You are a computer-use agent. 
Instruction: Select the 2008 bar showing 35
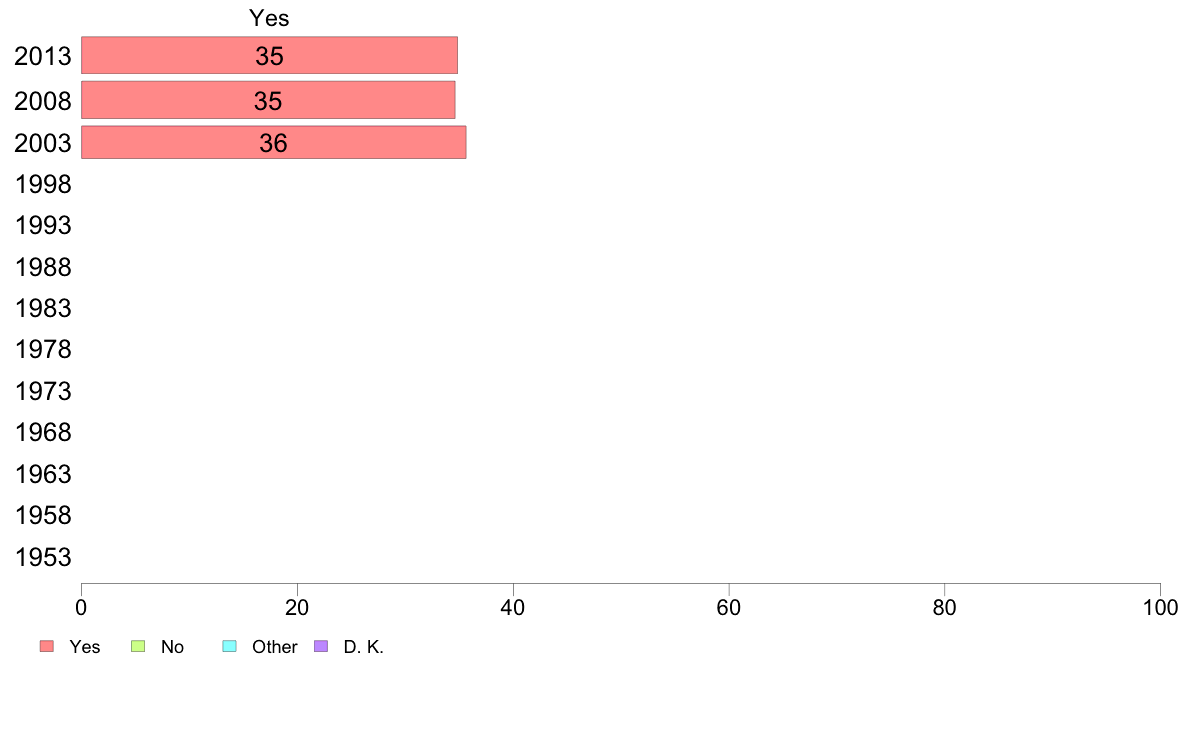pos(268,100)
